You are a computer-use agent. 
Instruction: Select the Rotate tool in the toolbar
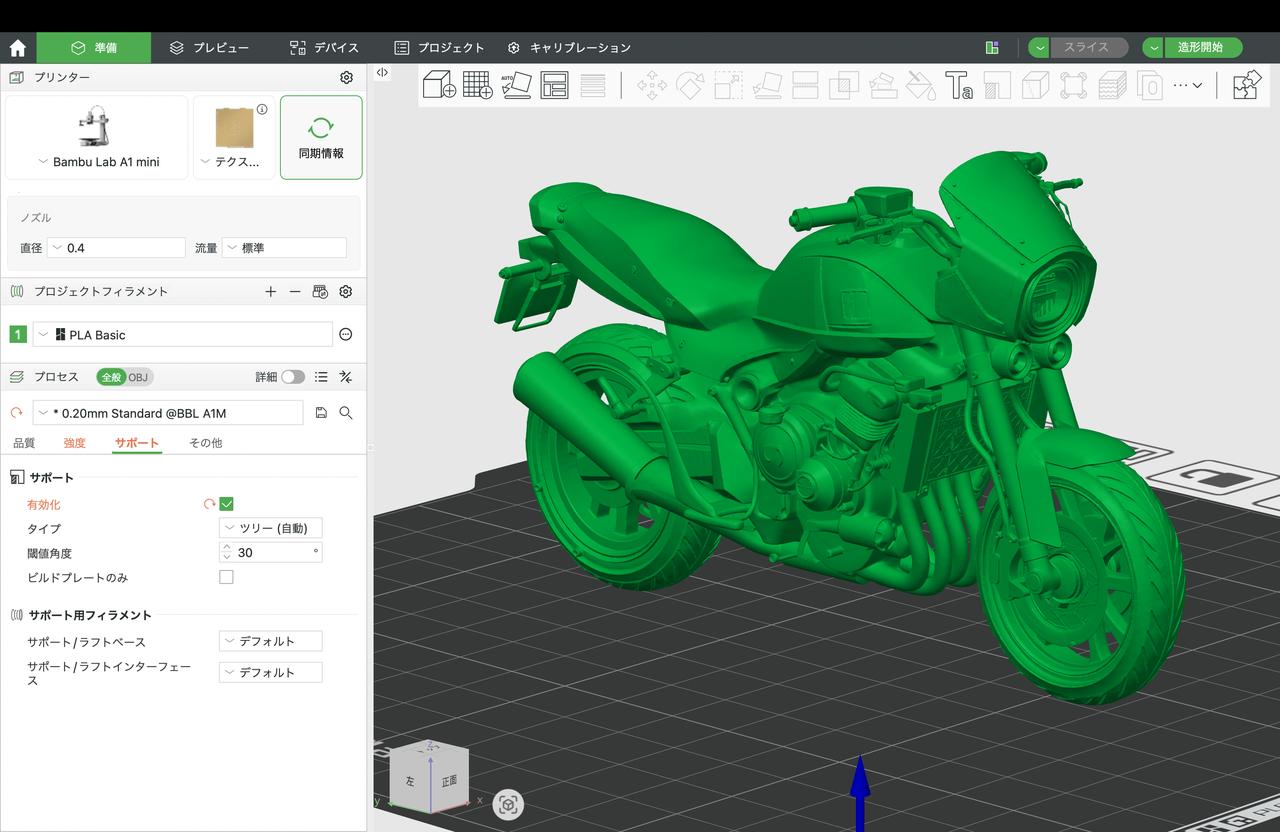click(691, 86)
